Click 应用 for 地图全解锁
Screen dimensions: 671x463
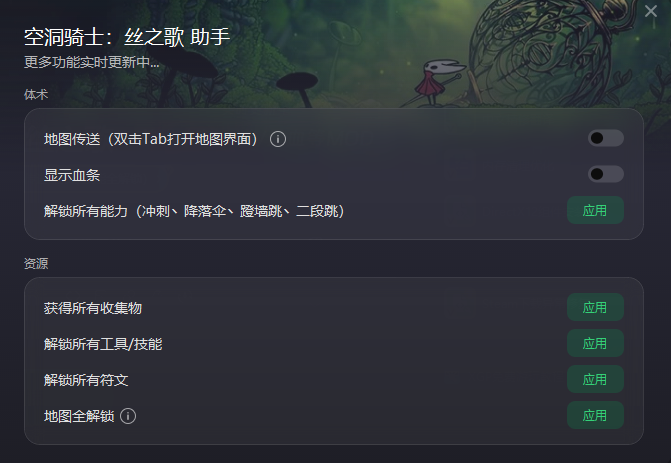coord(595,415)
